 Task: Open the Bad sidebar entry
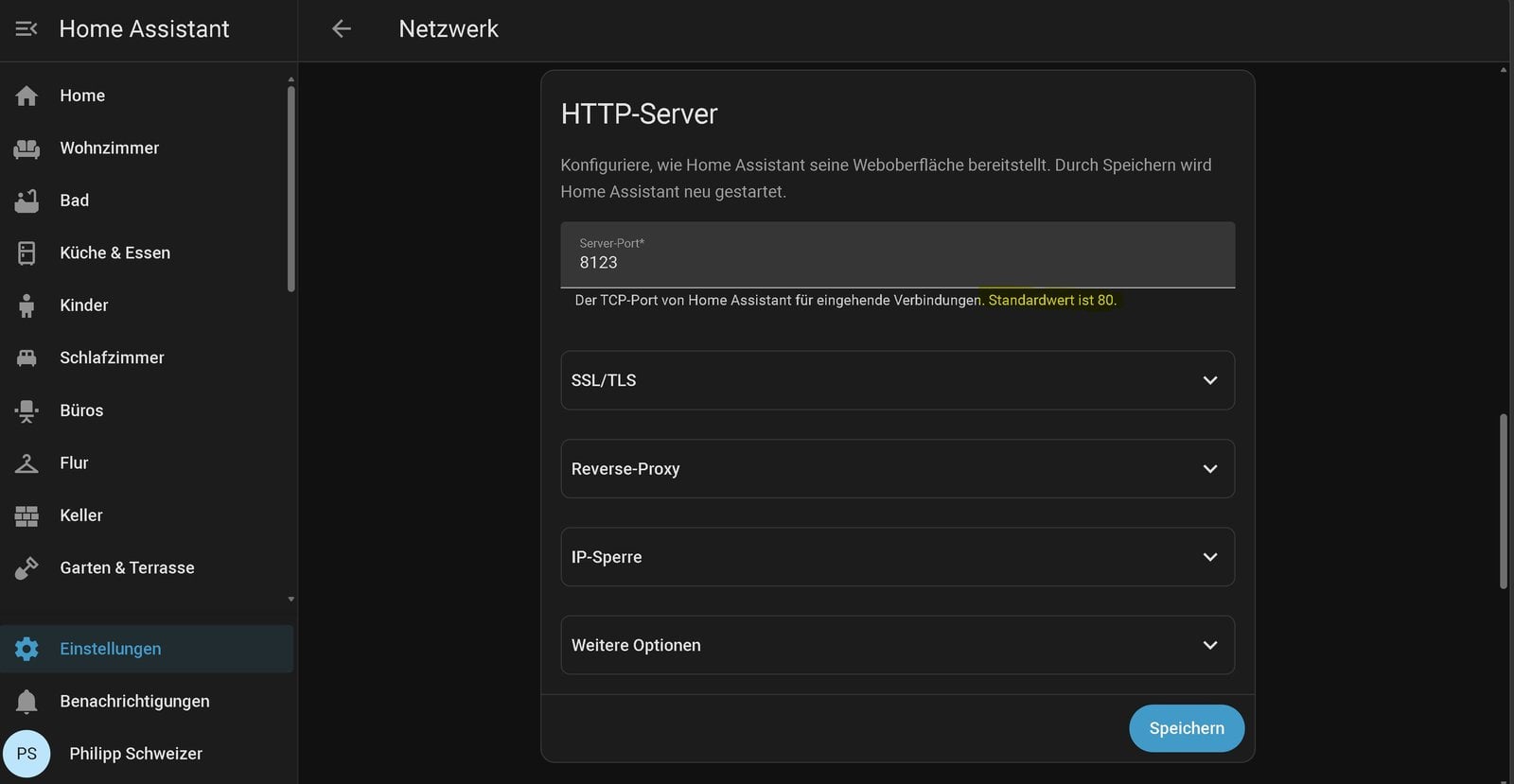click(147, 200)
